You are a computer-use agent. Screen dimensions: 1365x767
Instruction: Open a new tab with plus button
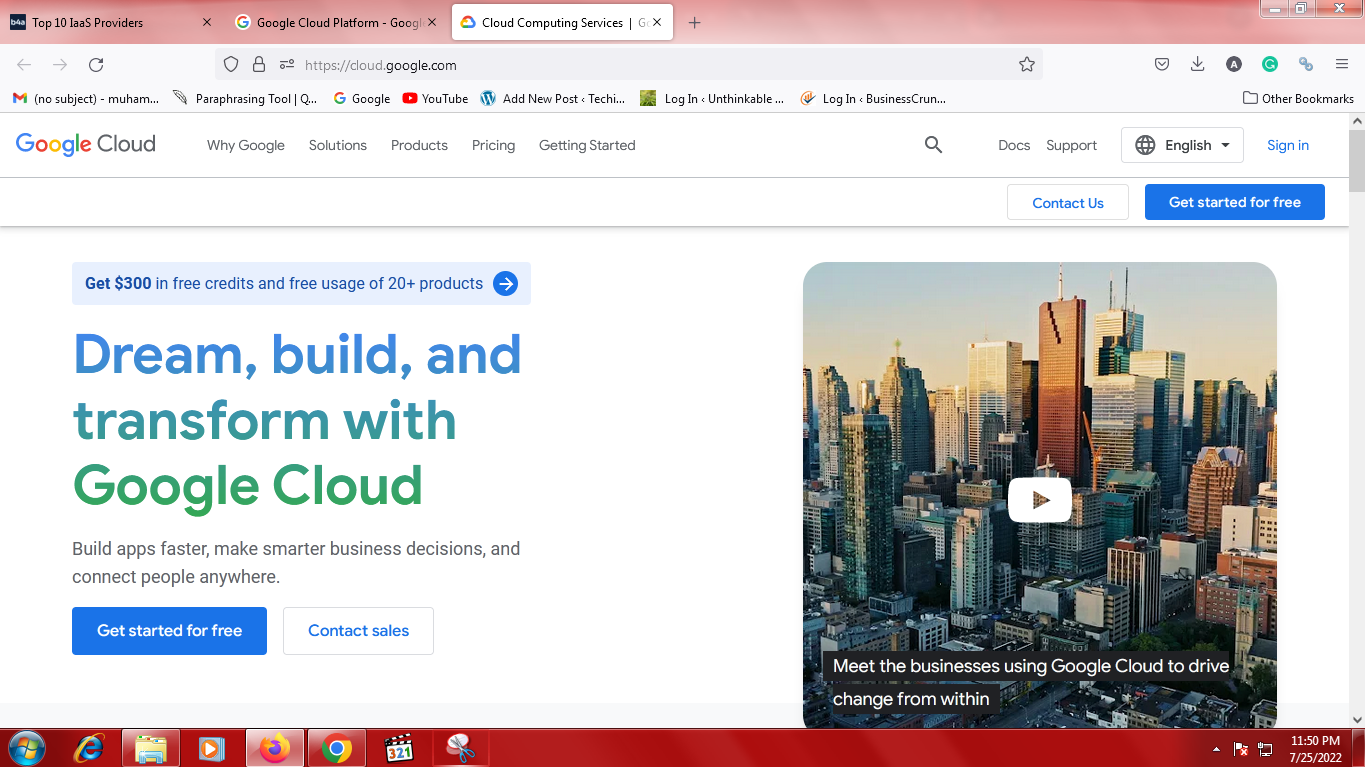[x=695, y=22]
